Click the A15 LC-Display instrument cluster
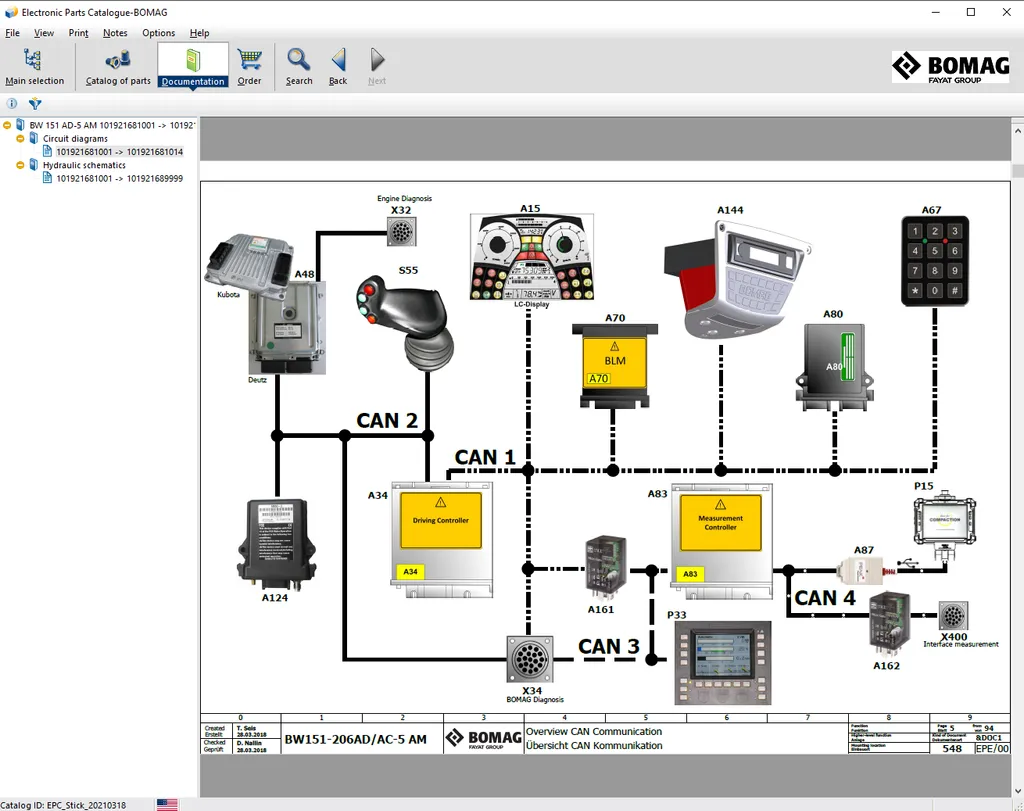 (x=532, y=257)
